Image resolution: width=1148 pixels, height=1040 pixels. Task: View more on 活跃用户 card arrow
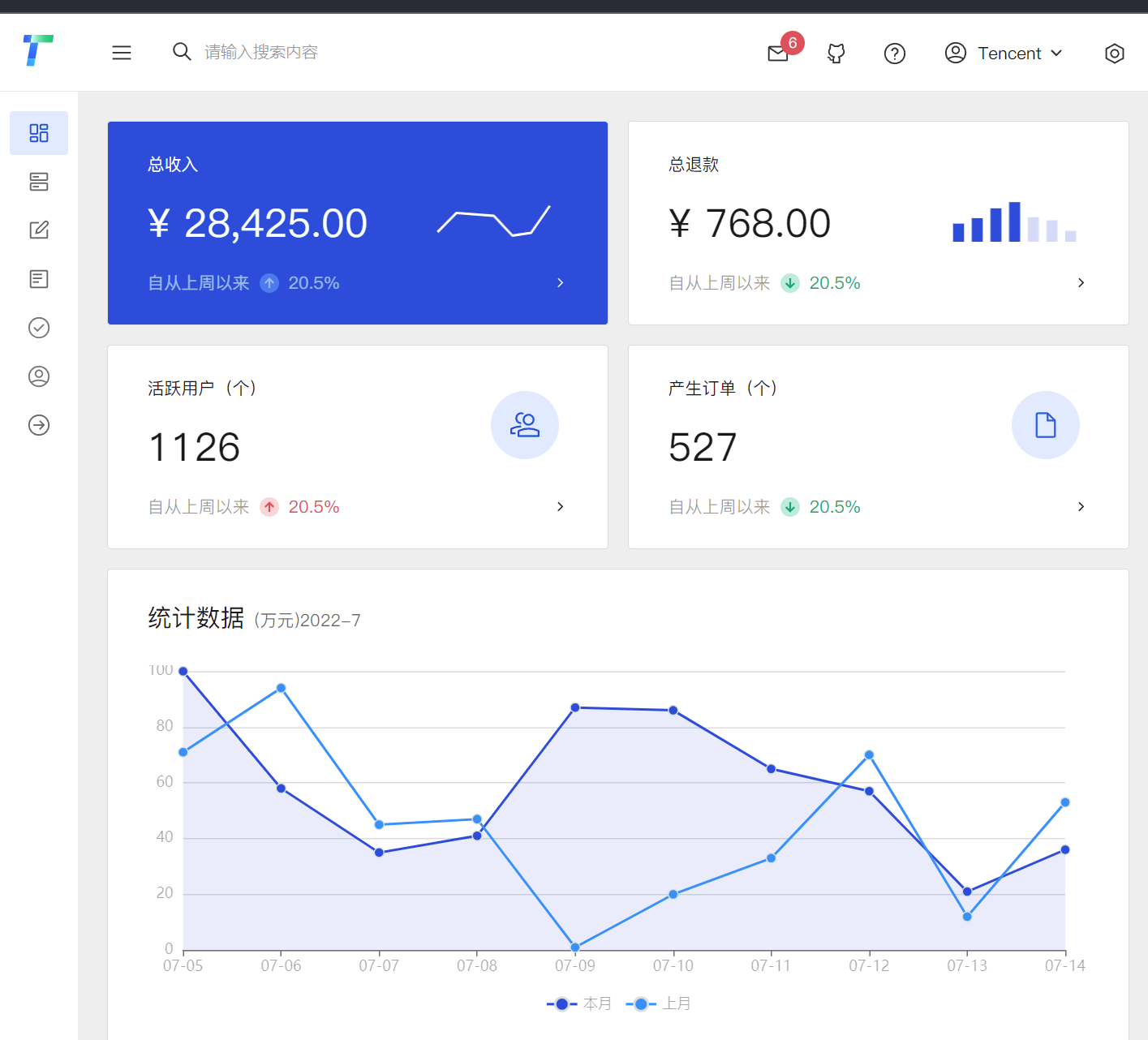point(560,506)
